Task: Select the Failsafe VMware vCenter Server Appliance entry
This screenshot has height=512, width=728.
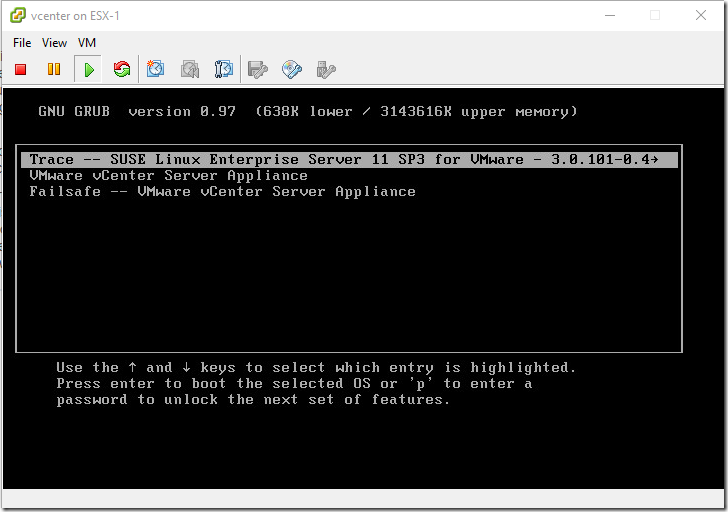Action: pos(222,191)
